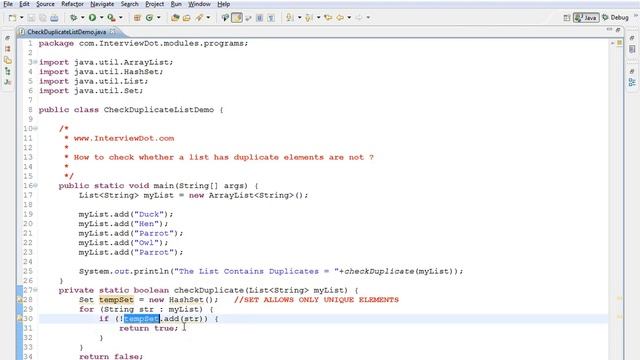Click the Open Task folder icon

coord(187,18)
